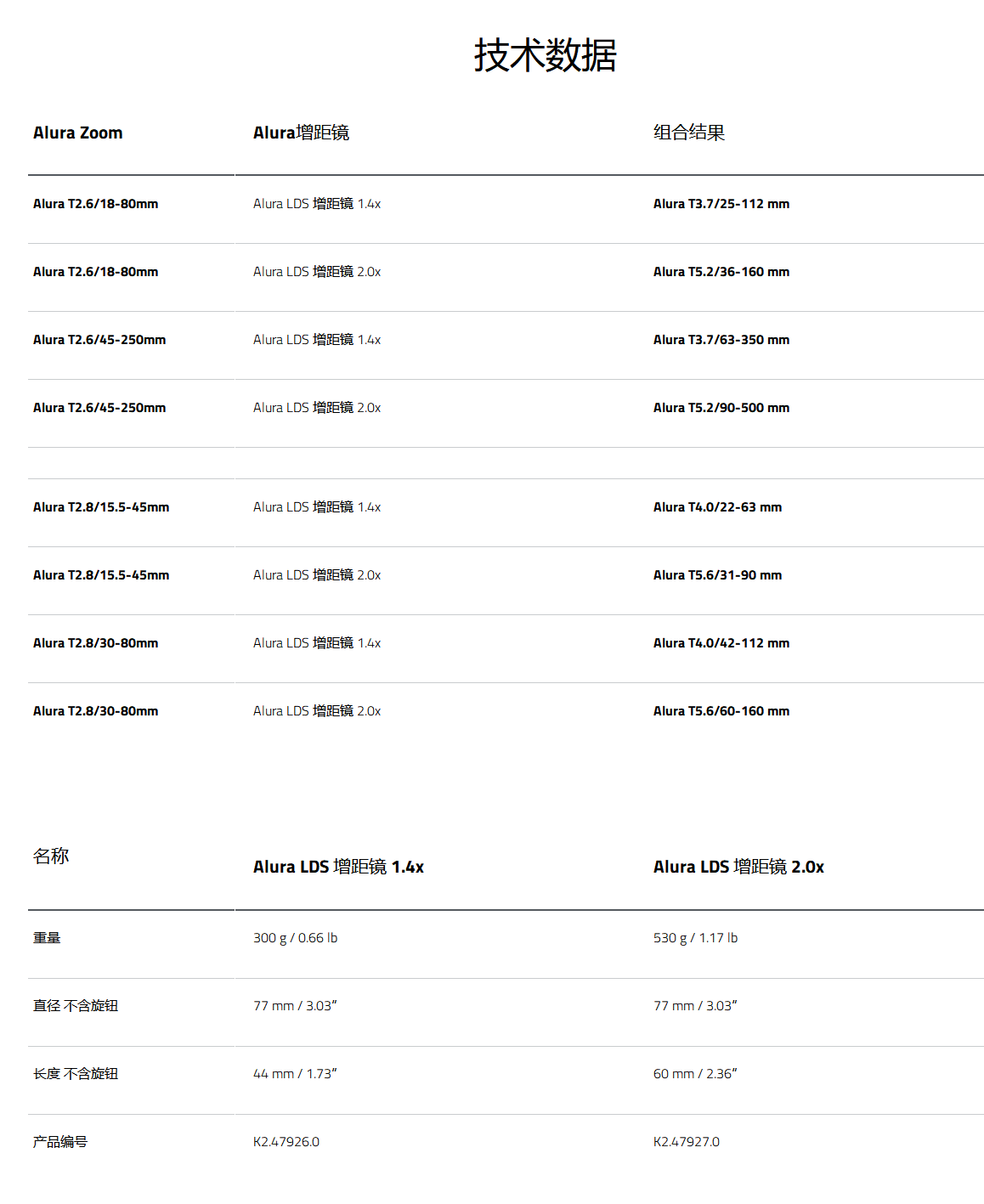This screenshot has height=1204, width=984.
Task: Click the result Alura T5.6/31-90 mm
Action: coord(717,575)
